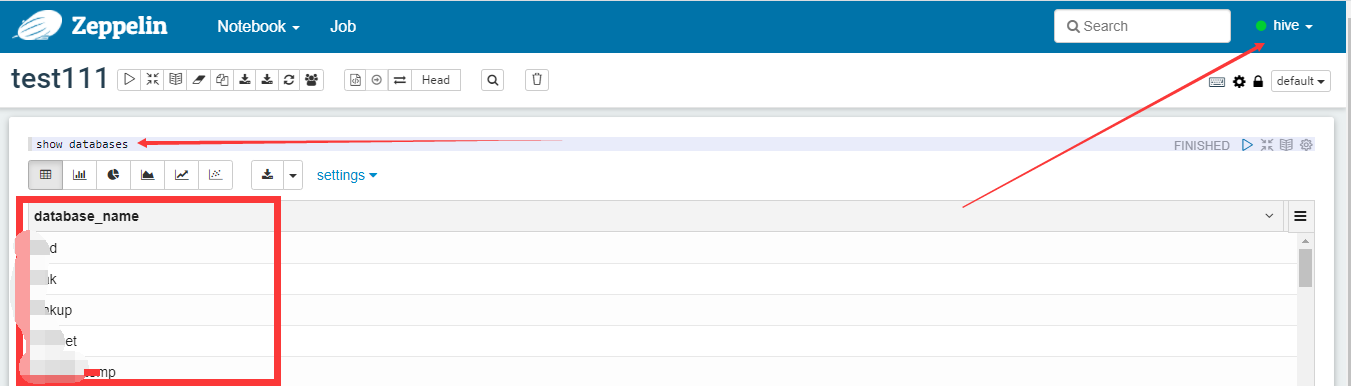Open the default layout mode dropdown
The width and height of the screenshot is (1351, 386).
click(x=1301, y=81)
